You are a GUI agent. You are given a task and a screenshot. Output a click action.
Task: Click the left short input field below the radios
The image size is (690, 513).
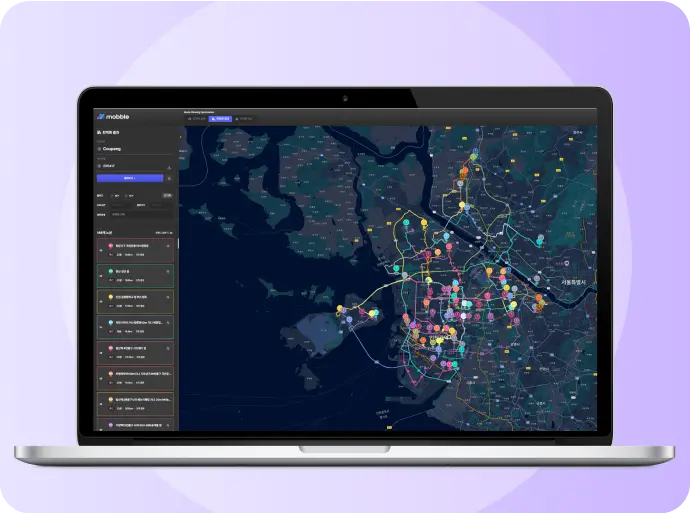121,205
